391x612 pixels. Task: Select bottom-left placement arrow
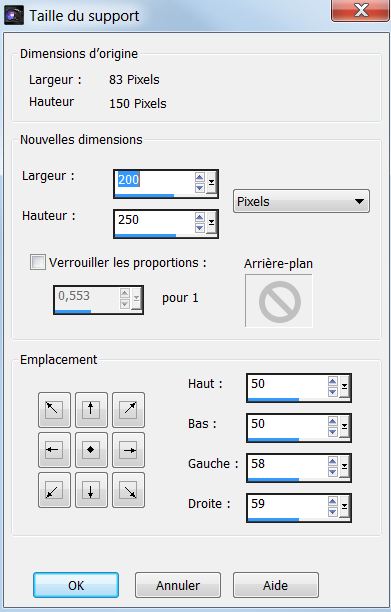click(54, 490)
